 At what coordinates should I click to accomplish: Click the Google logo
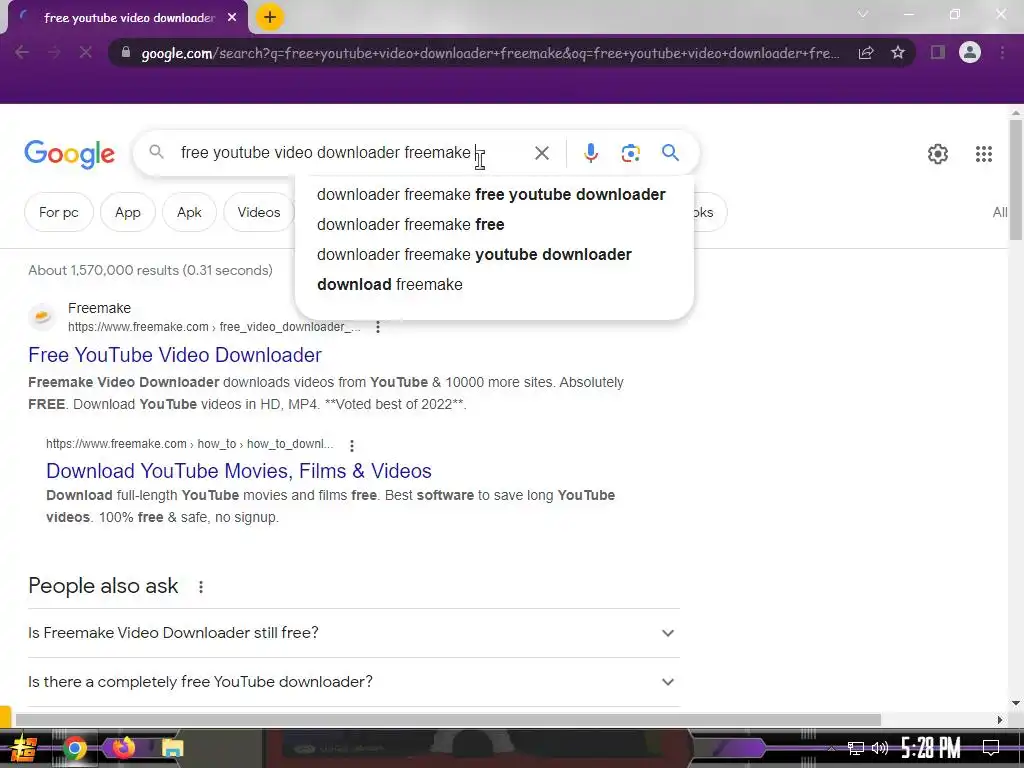[x=69, y=155]
